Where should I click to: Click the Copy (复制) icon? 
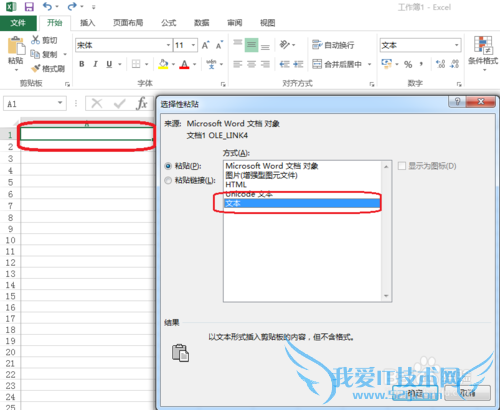click(x=35, y=54)
